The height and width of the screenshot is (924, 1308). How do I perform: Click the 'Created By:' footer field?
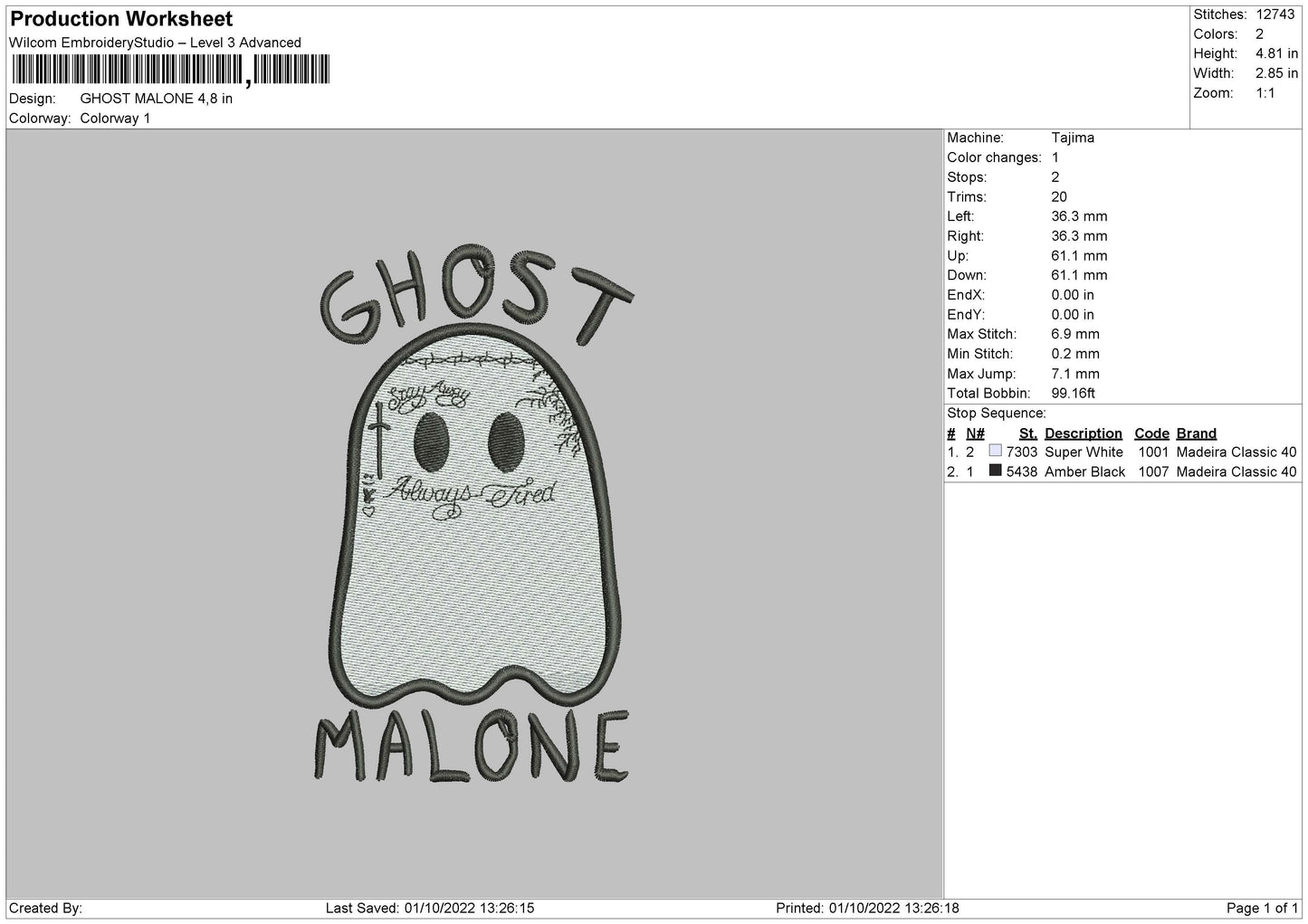(x=46, y=908)
